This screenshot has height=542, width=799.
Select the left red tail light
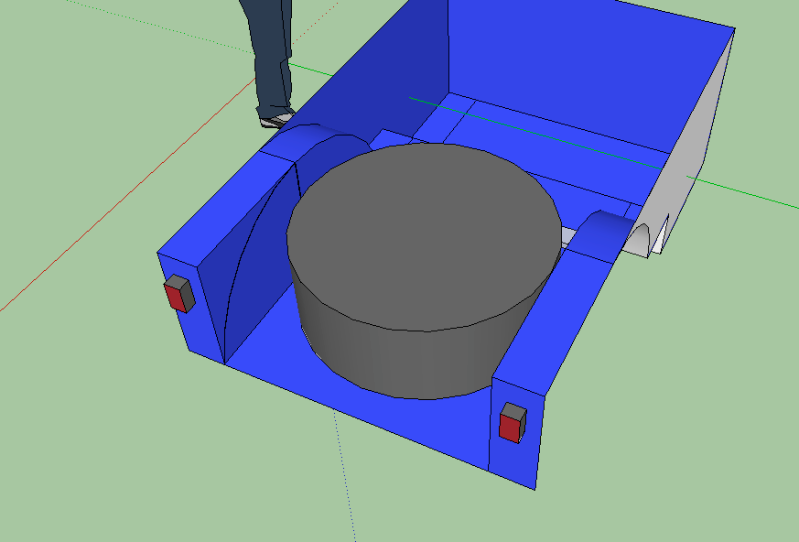[x=178, y=295]
